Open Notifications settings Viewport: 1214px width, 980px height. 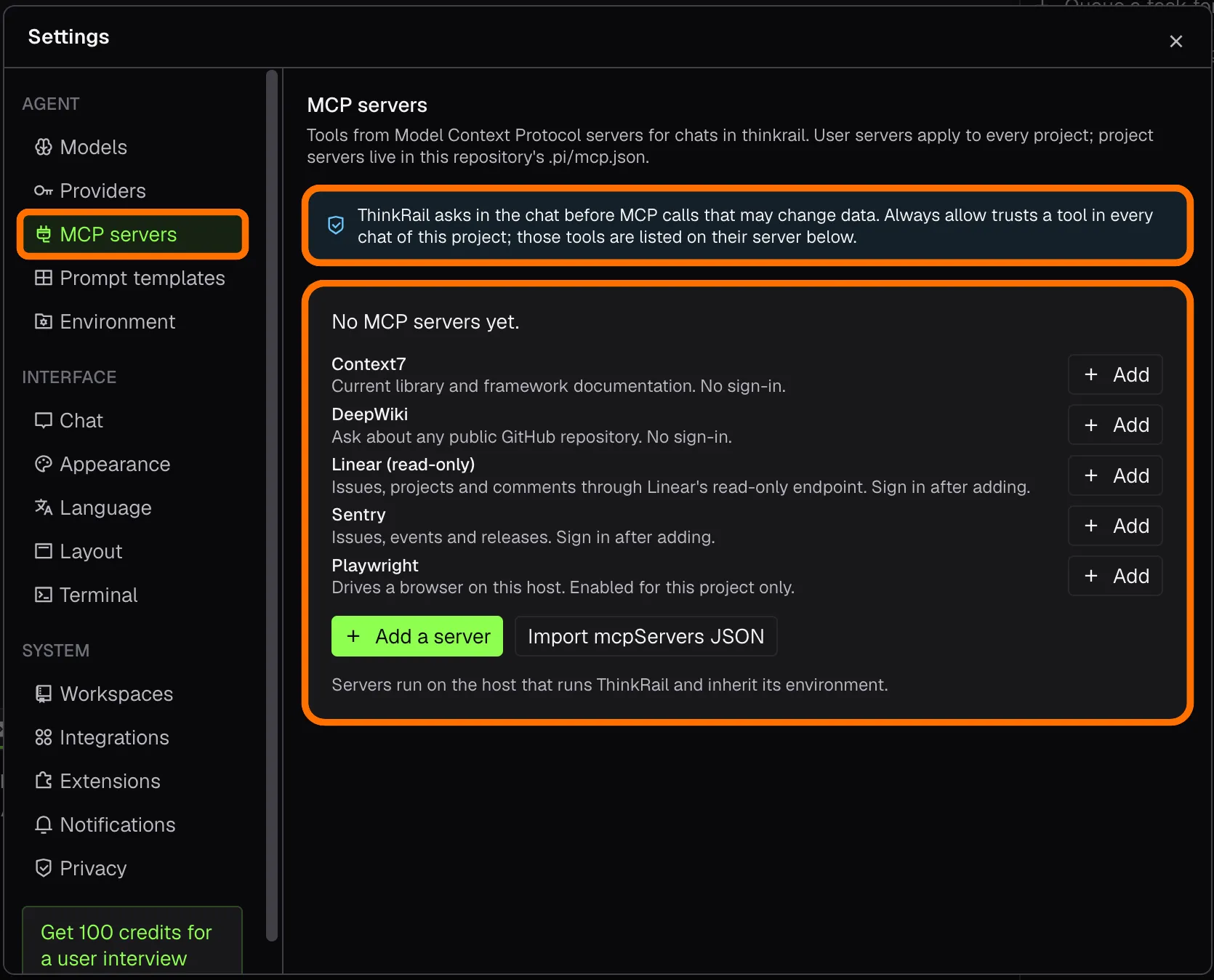click(132, 824)
